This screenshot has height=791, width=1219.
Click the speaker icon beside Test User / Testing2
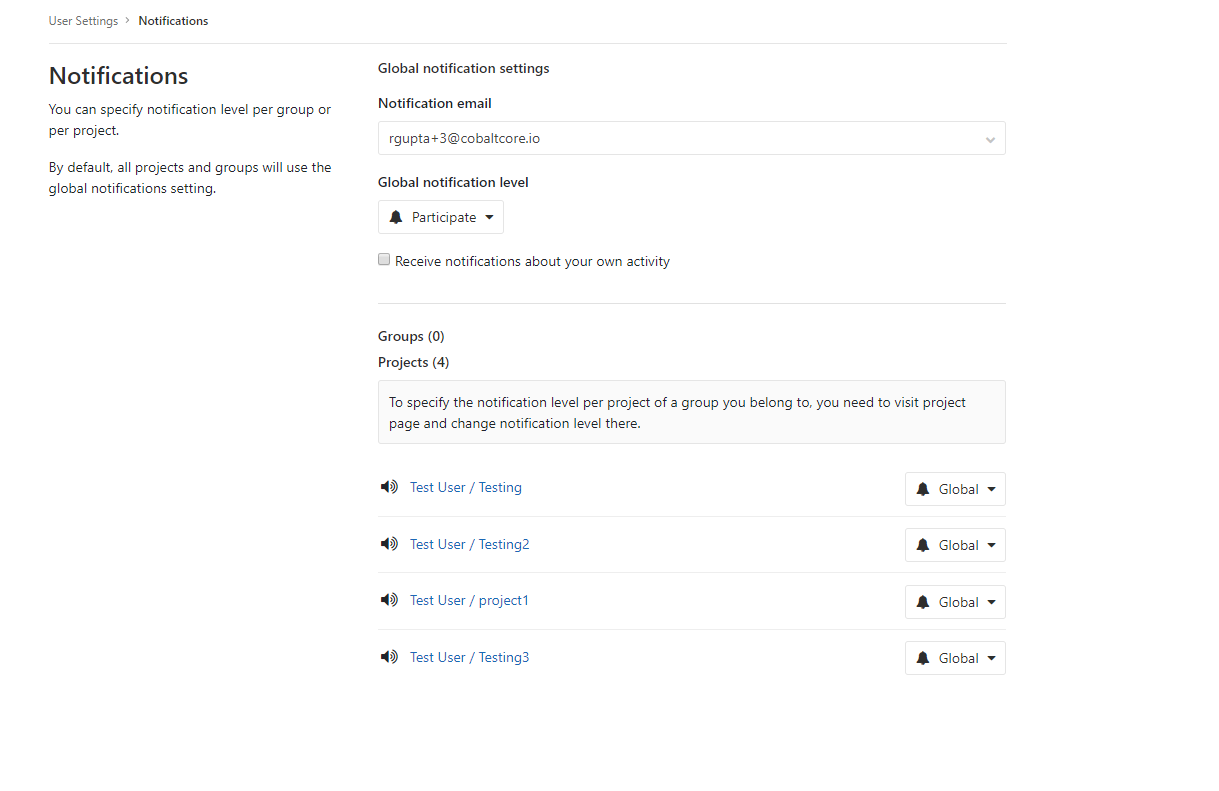[389, 545]
